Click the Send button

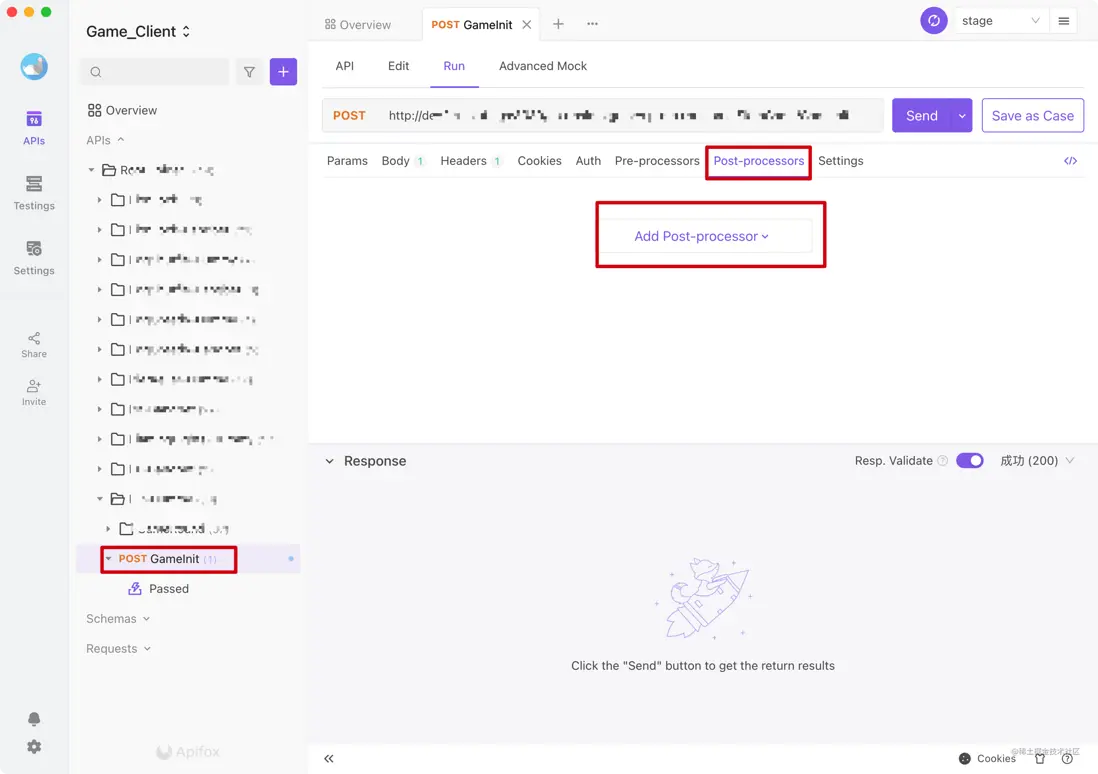tap(921, 116)
